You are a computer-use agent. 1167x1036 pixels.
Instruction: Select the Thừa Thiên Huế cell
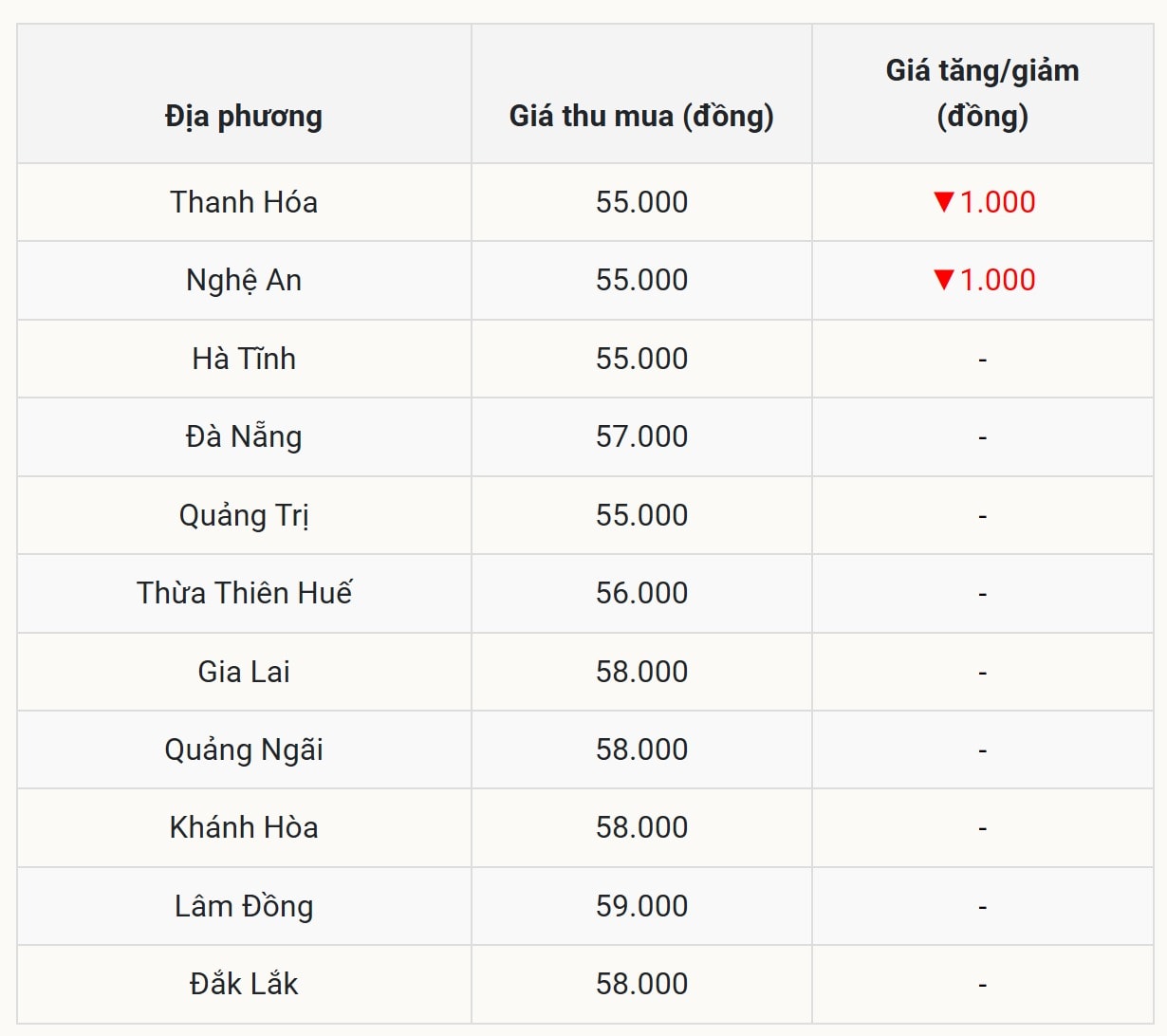244,593
